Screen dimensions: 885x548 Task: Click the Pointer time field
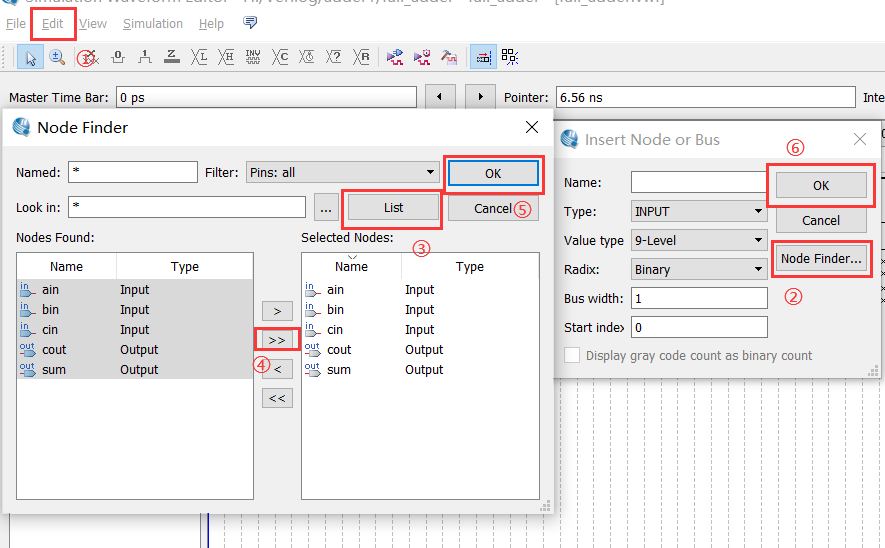pyautogui.click(x=706, y=97)
